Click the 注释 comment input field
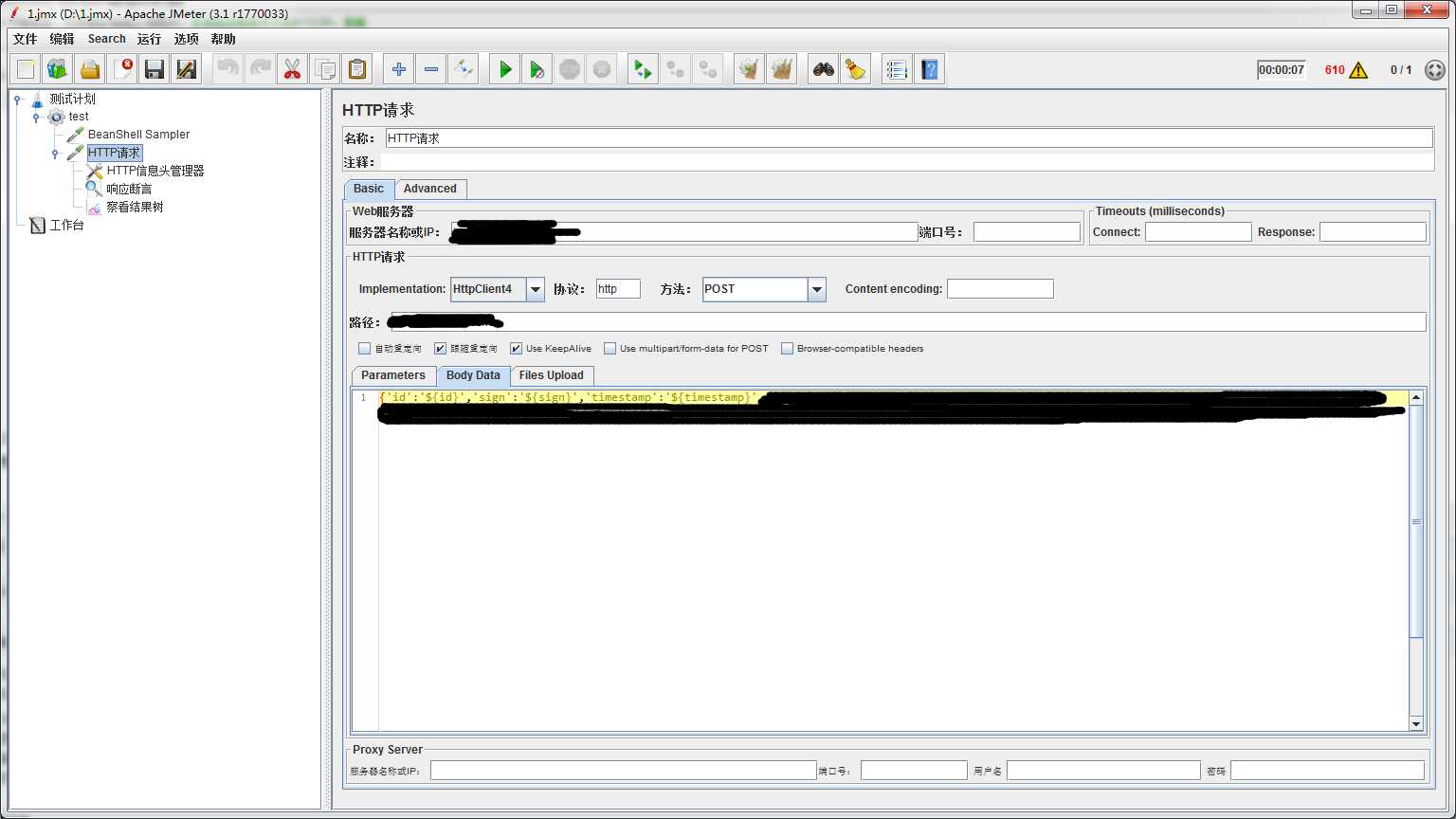 pyautogui.click(x=907, y=162)
